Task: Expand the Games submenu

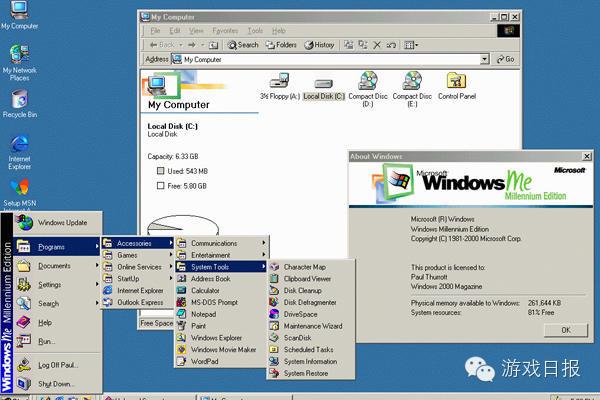Action: click(x=138, y=255)
